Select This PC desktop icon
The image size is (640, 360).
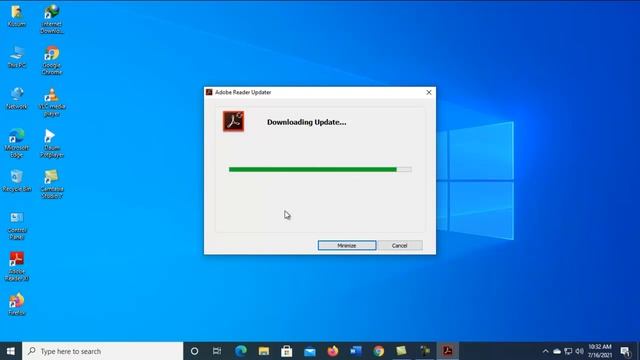coord(17,57)
